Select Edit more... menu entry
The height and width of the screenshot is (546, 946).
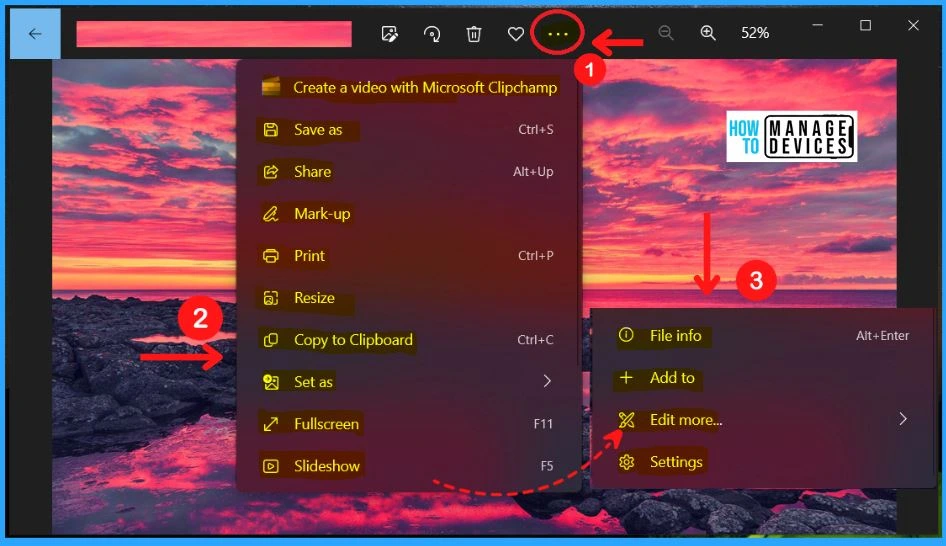click(763, 420)
